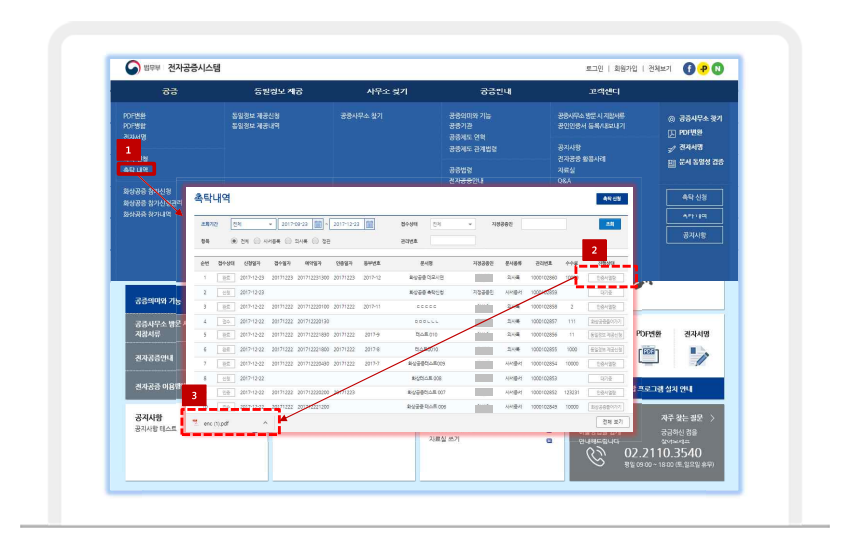Click the 전체 보기 button
Image resolution: width=850 pixels, height=548 pixels.
tap(612, 422)
